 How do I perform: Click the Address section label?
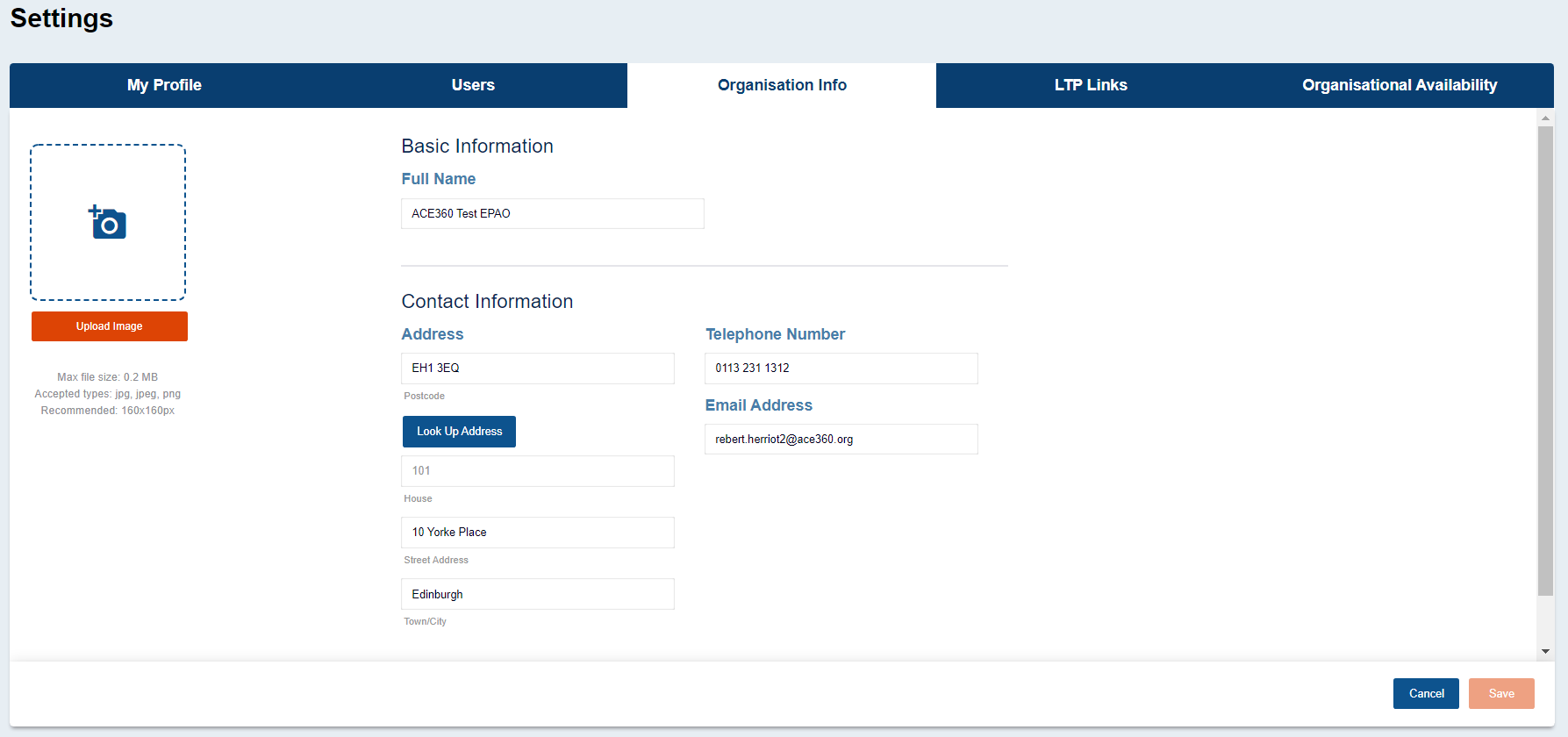(433, 334)
